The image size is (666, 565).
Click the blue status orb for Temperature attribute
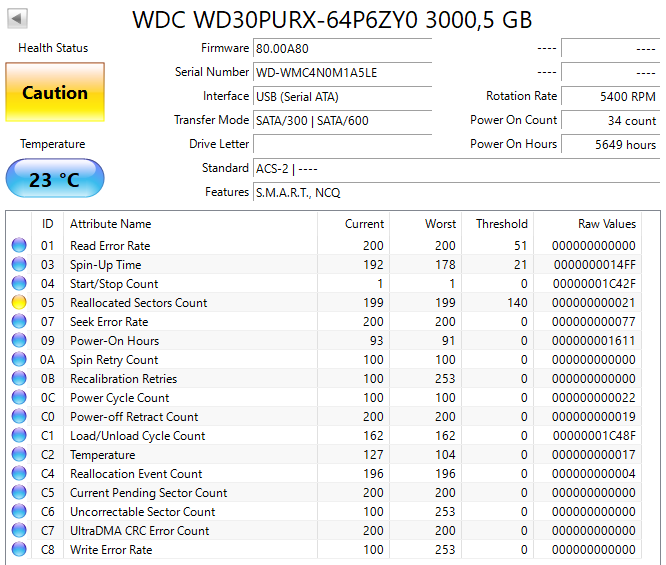pyautogui.click(x=19, y=455)
